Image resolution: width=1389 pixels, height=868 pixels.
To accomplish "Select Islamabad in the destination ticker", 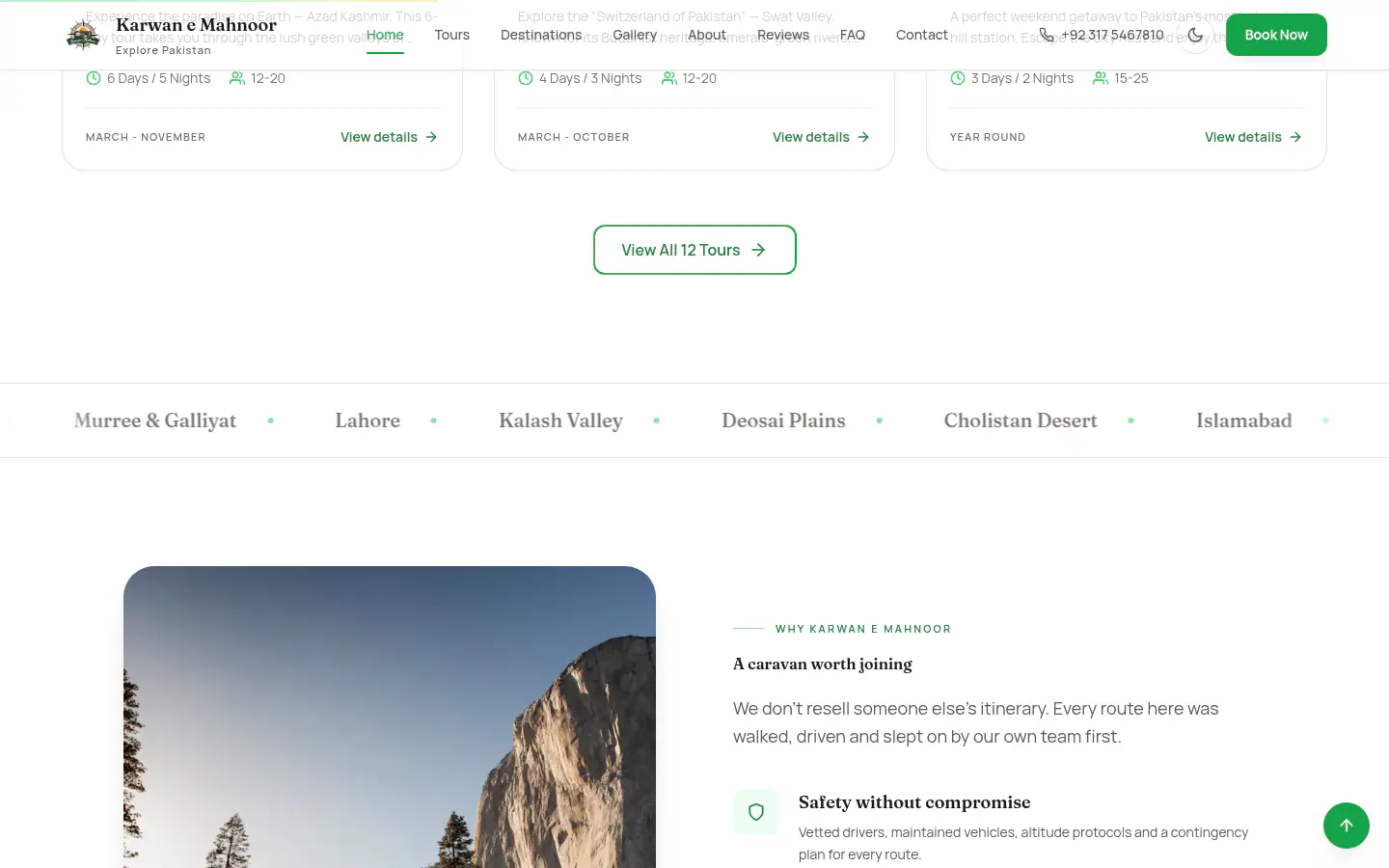I will coord(1244,420).
